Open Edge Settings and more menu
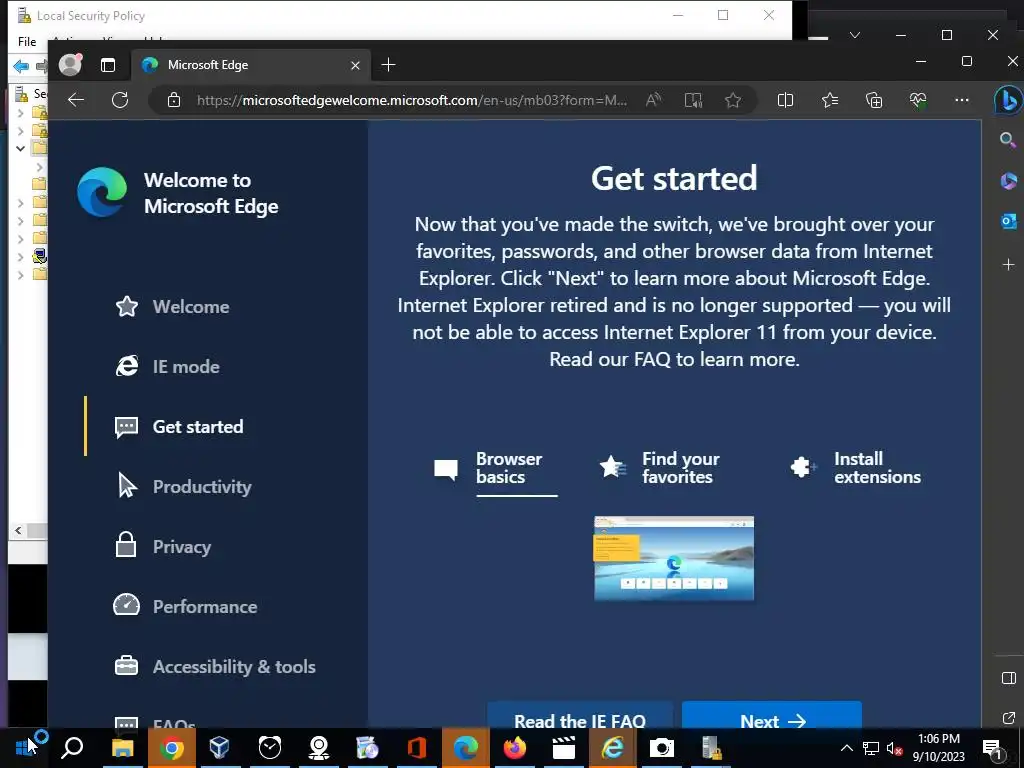The image size is (1024, 768). [961, 100]
